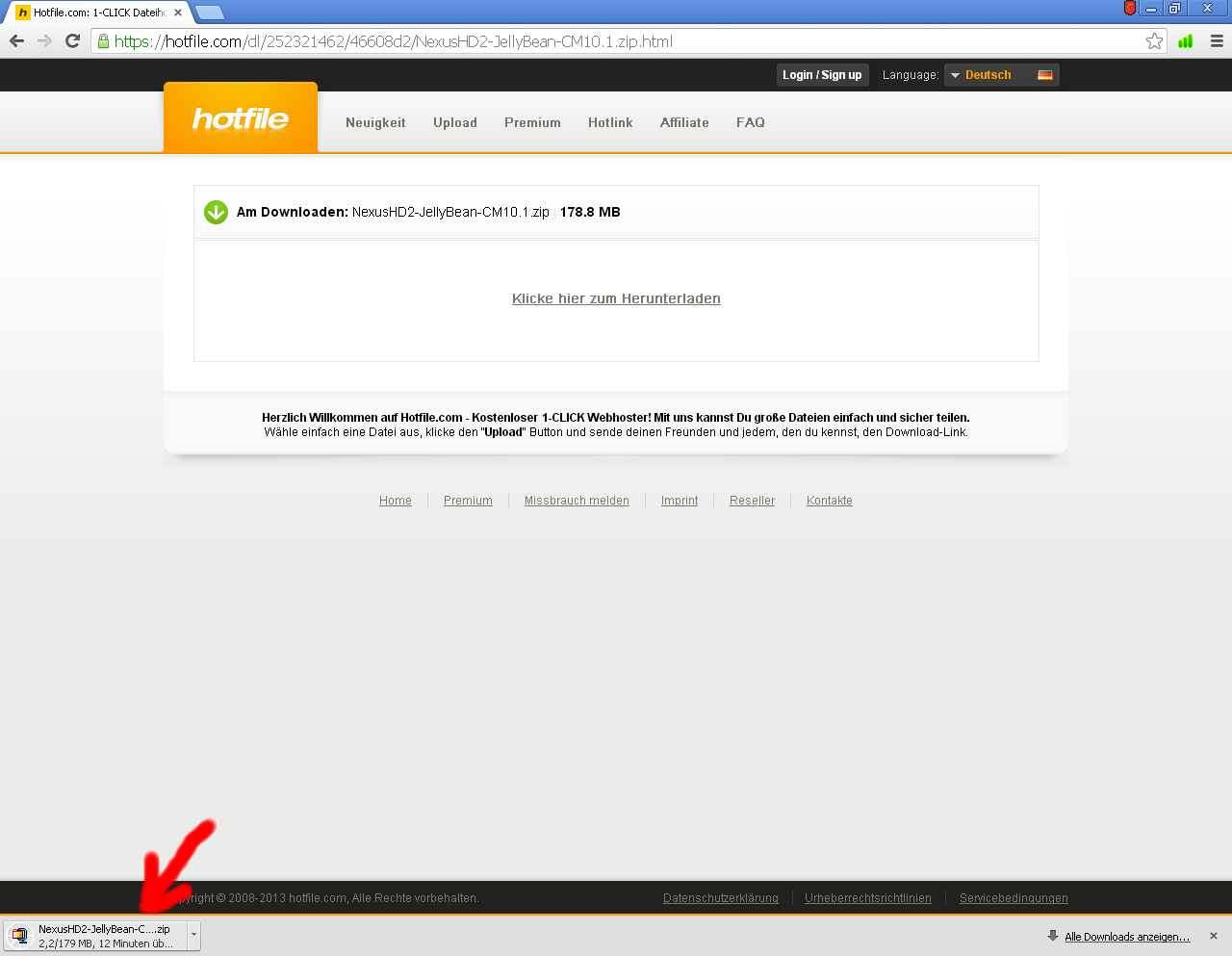Open the Deutsch language dropdown
The image size is (1232, 956).
click(x=1001, y=75)
